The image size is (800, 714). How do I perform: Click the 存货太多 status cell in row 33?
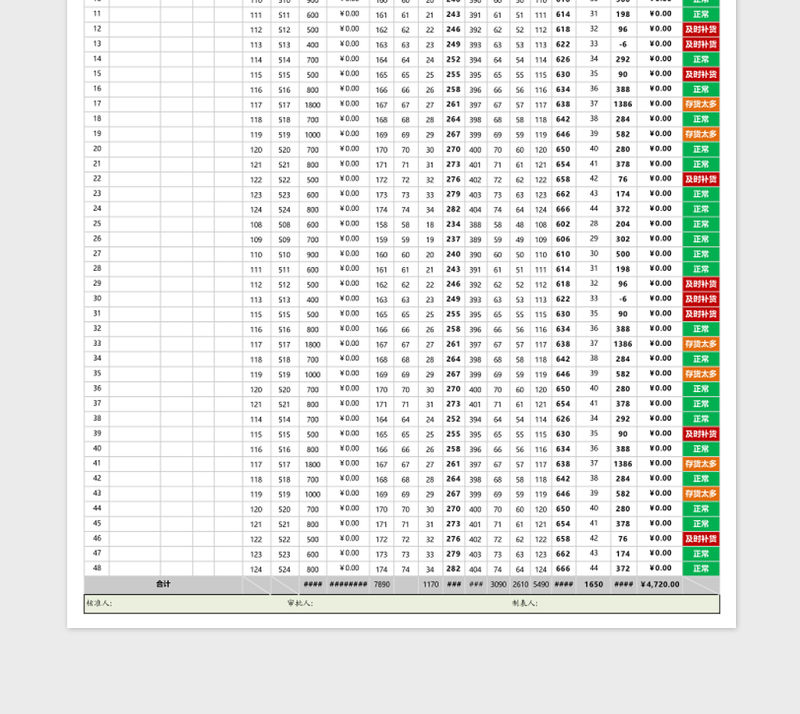coord(700,344)
